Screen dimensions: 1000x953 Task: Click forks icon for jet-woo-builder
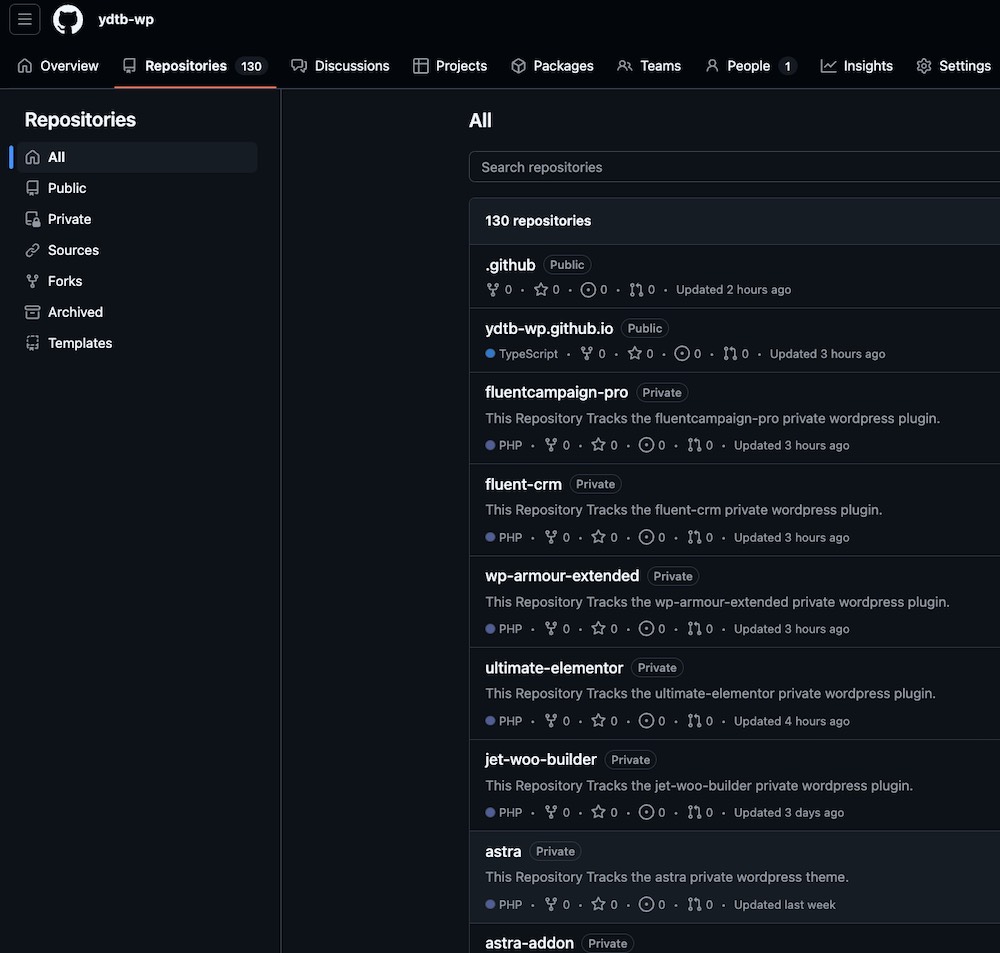[x=551, y=813]
